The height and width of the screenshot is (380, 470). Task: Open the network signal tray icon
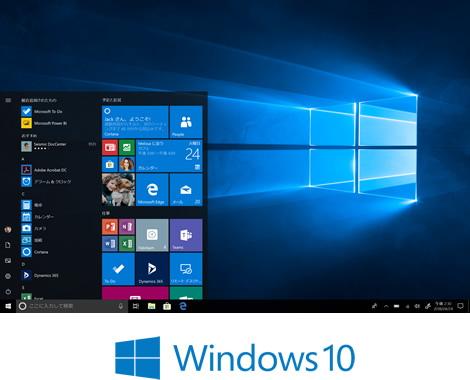pyautogui.click(x=407, y=306)
